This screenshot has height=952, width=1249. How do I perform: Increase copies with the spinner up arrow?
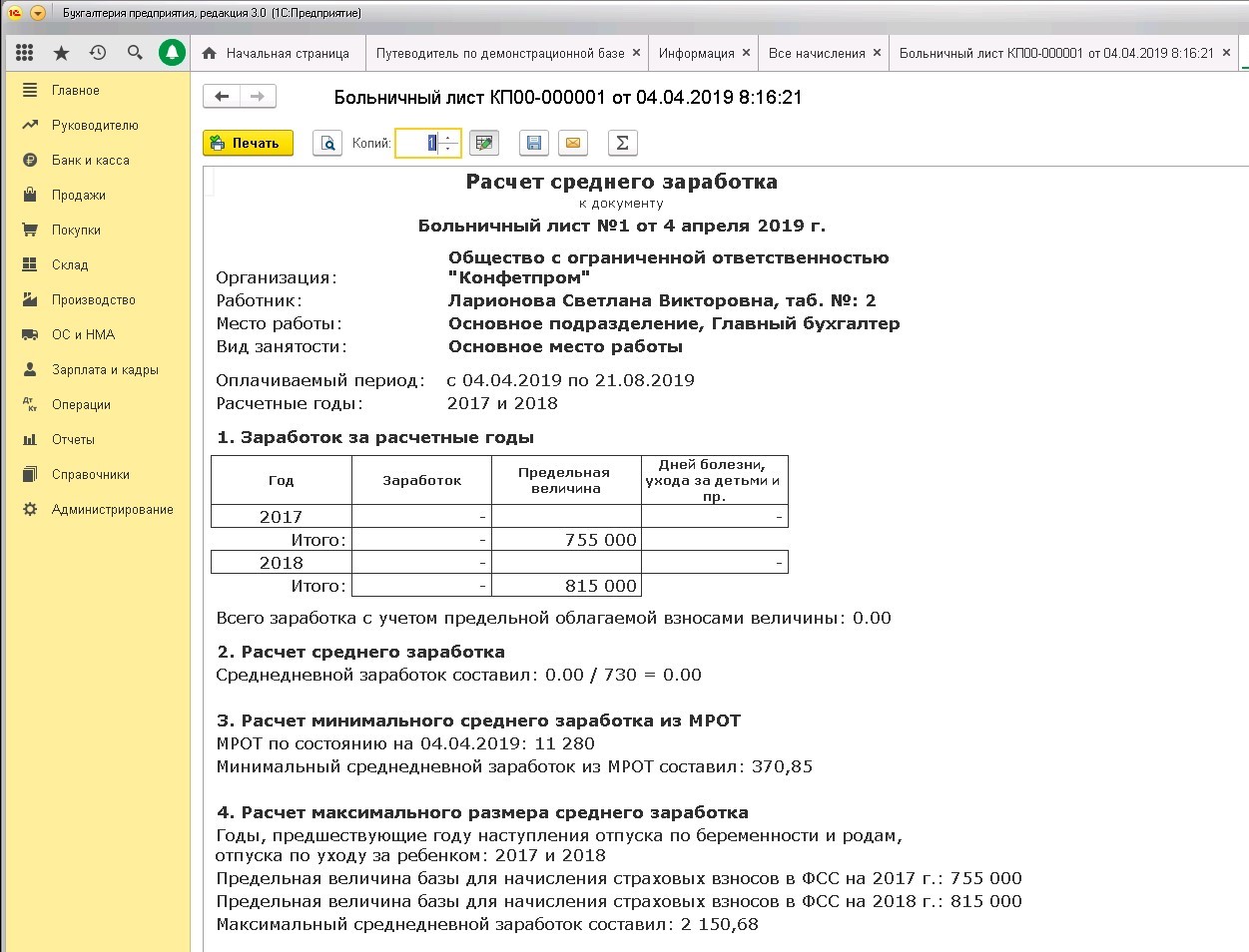click(x=448, y=137)
